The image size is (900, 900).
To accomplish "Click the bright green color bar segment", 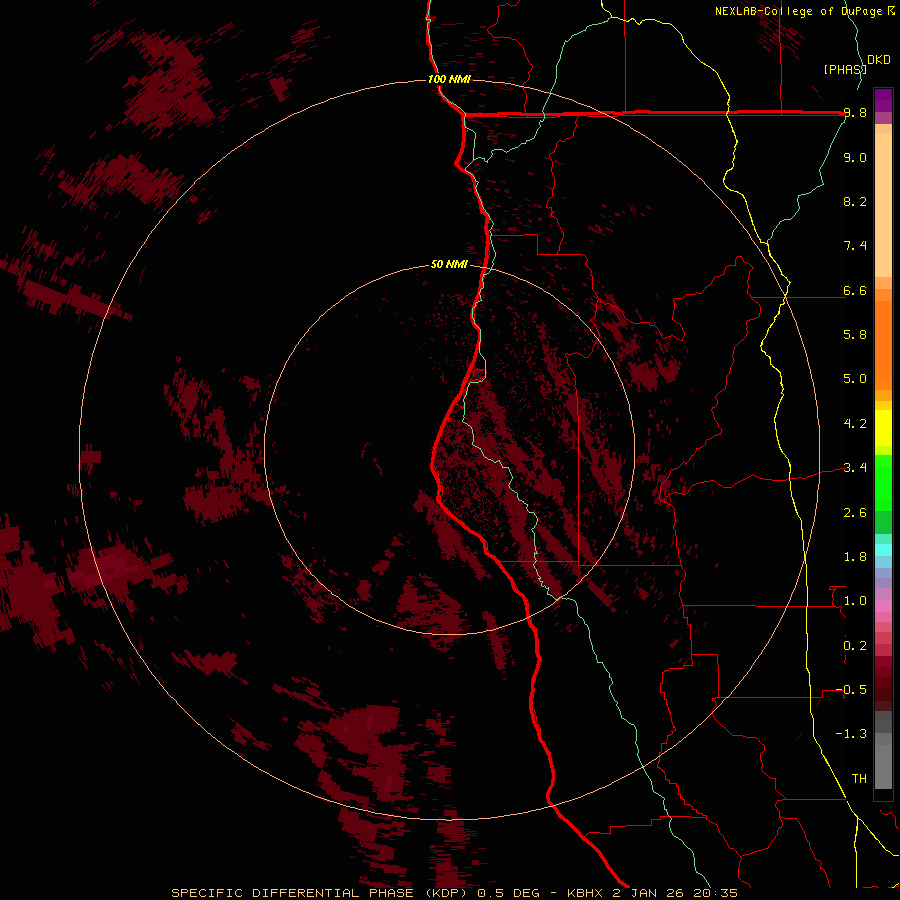I will point(883,483).
